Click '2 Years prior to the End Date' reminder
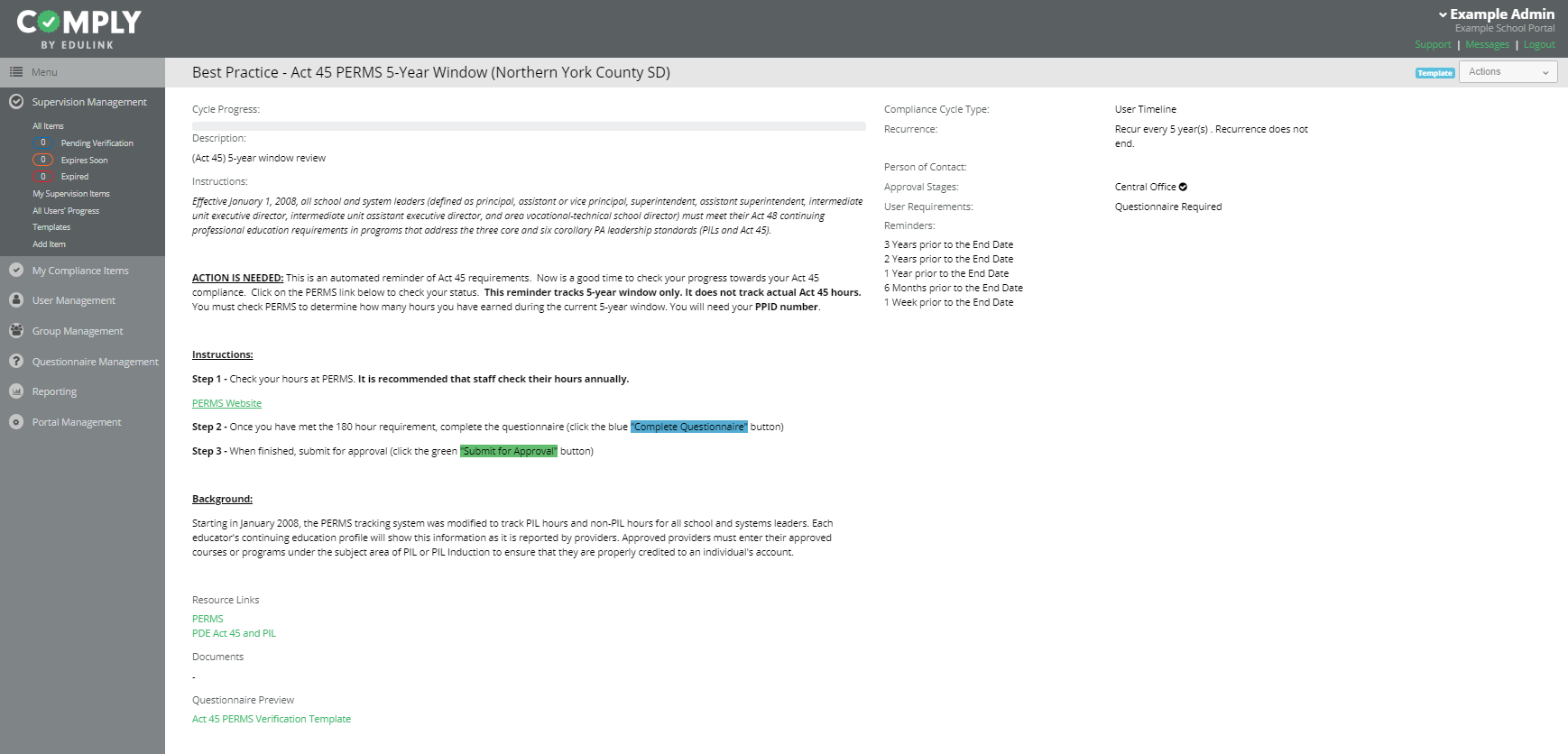1568x754 pixels. pos(948,259)
